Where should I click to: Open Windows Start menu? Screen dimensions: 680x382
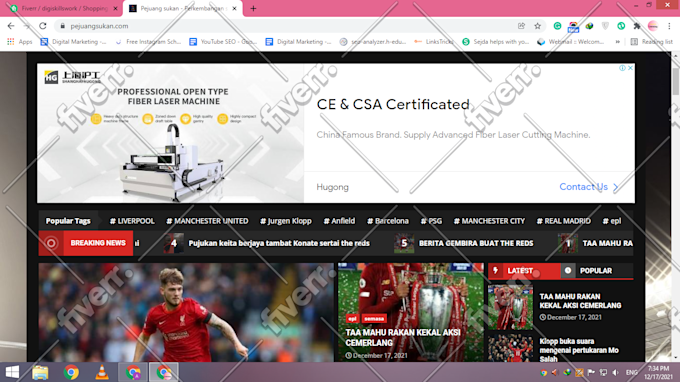click(12, 372)
